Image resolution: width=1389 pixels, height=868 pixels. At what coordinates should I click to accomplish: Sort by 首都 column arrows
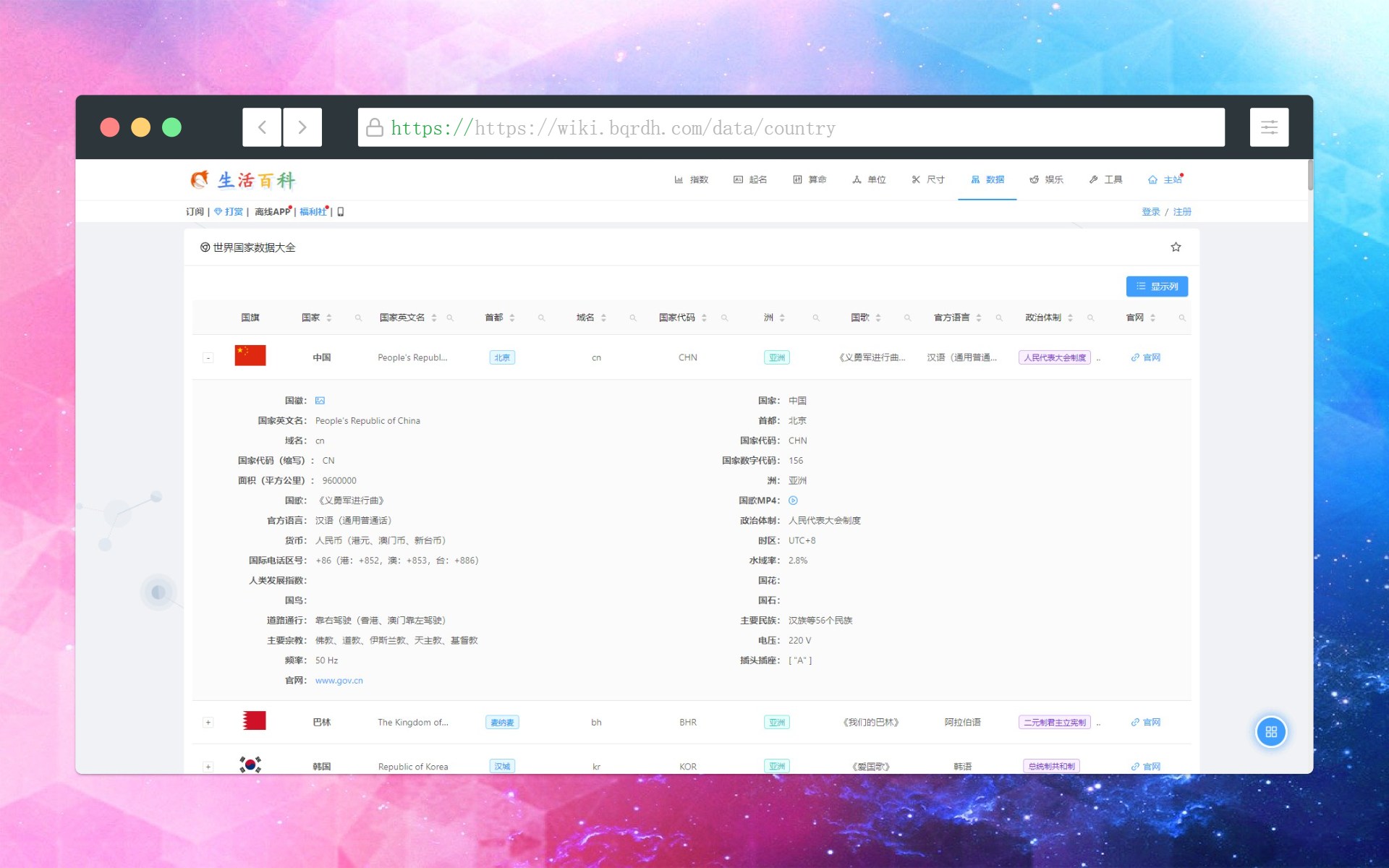click(512, 318)
